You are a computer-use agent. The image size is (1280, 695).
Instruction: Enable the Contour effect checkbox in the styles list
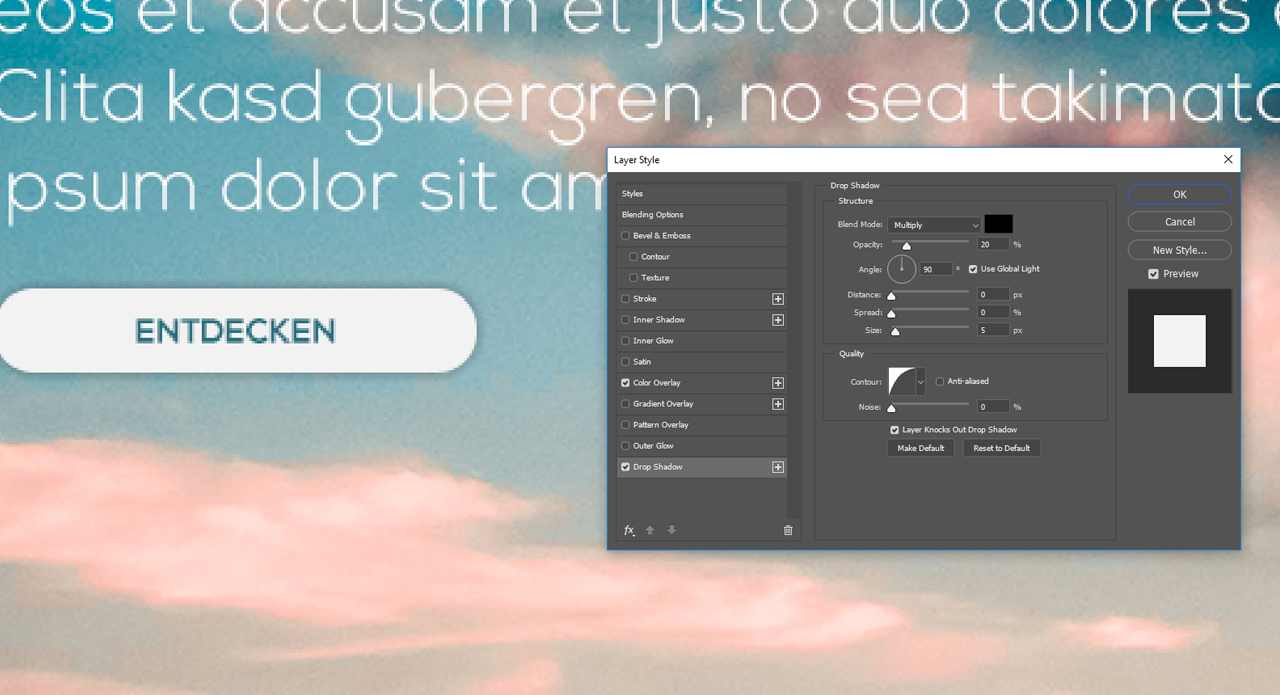point(633,257)
